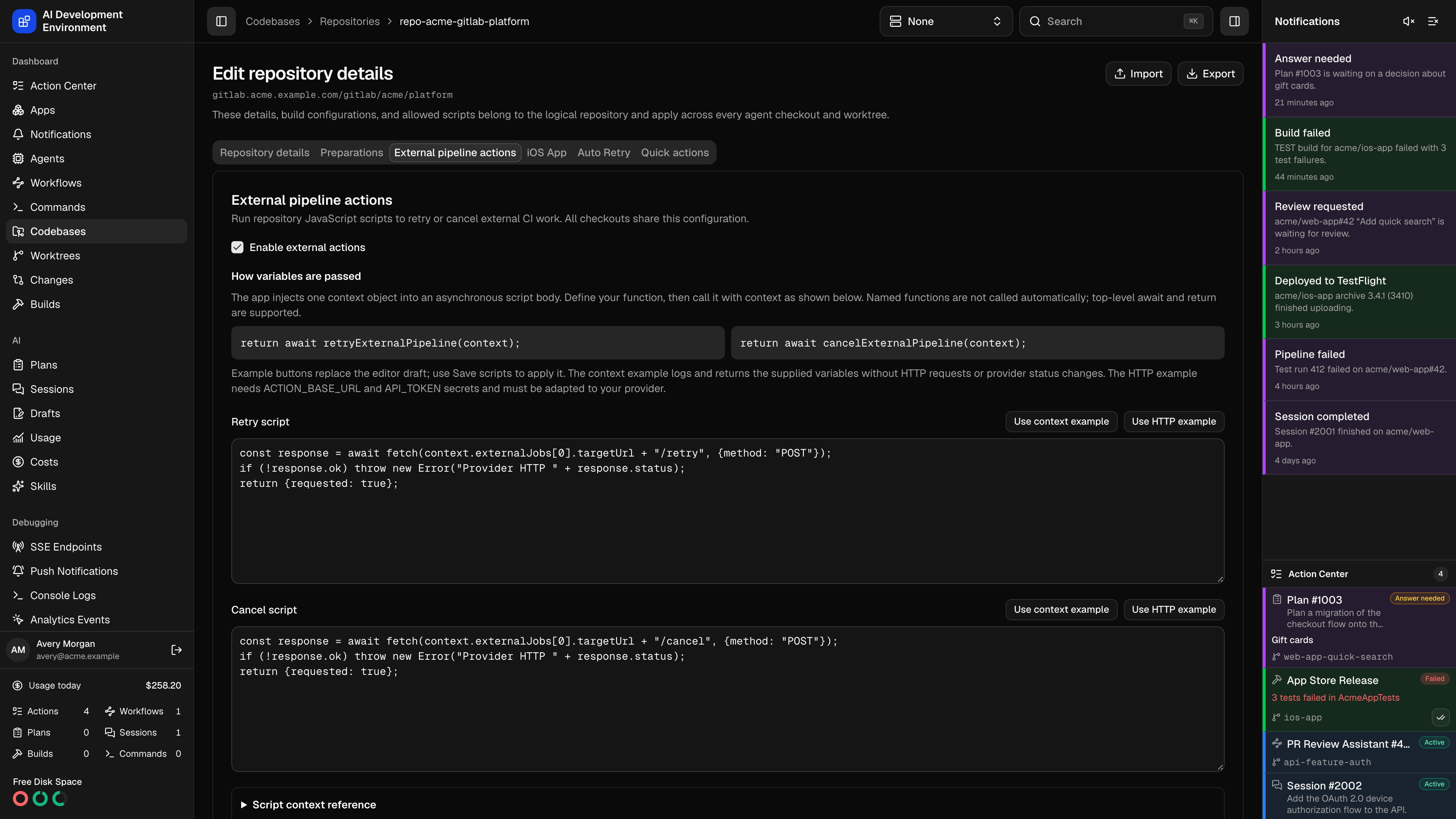Viewport: 1456px width, 819px height.
Task: Open the notifications list filter icon
Action: 1433,22
